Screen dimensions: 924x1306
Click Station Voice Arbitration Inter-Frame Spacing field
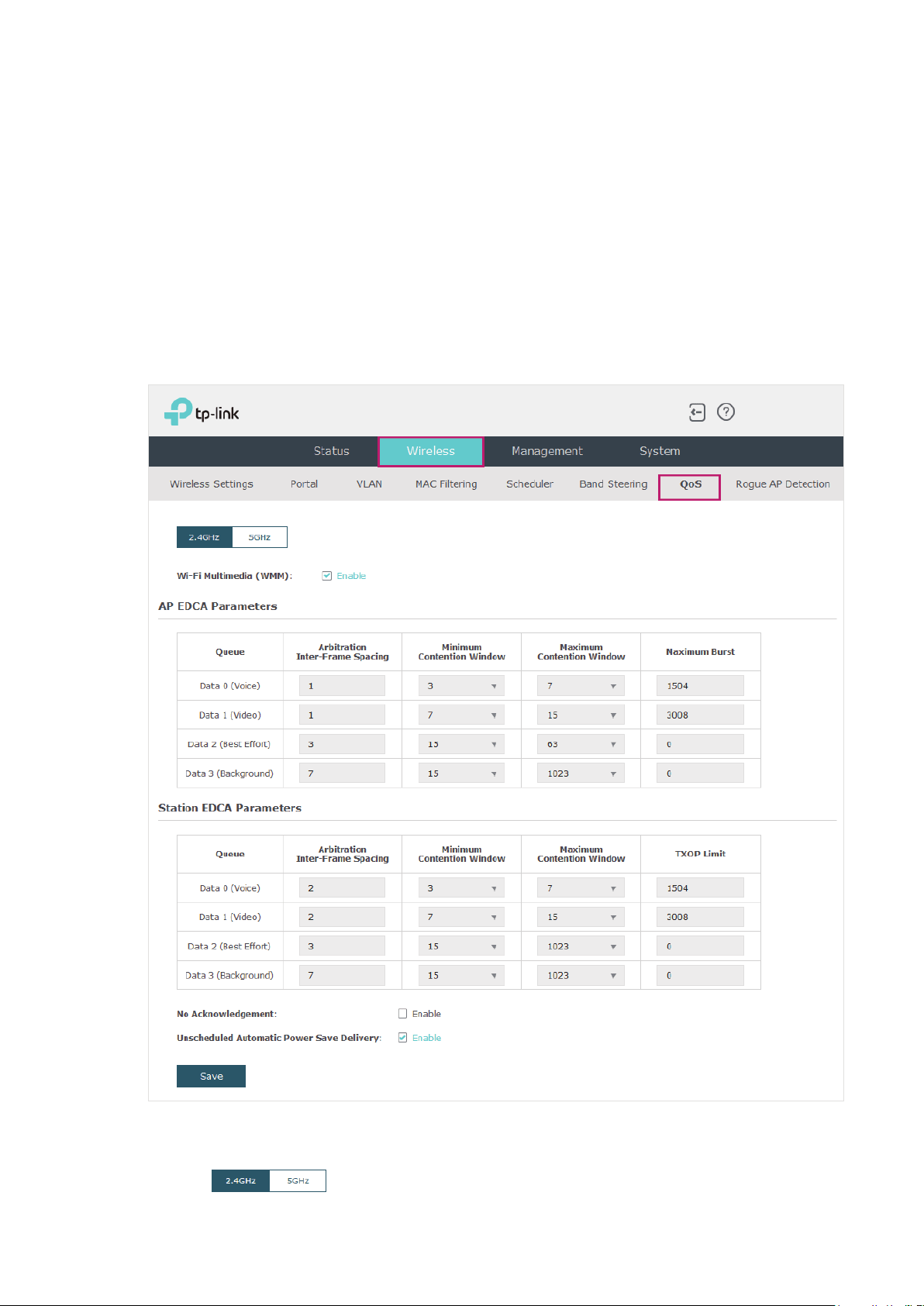point(342,888)
